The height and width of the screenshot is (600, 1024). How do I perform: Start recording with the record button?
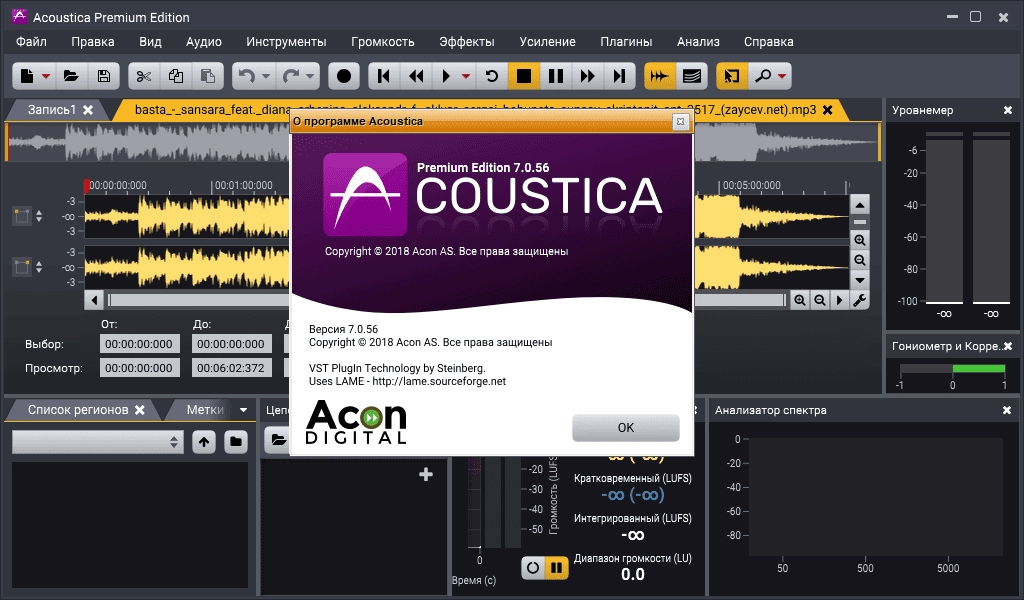click(x=344, y=76)
